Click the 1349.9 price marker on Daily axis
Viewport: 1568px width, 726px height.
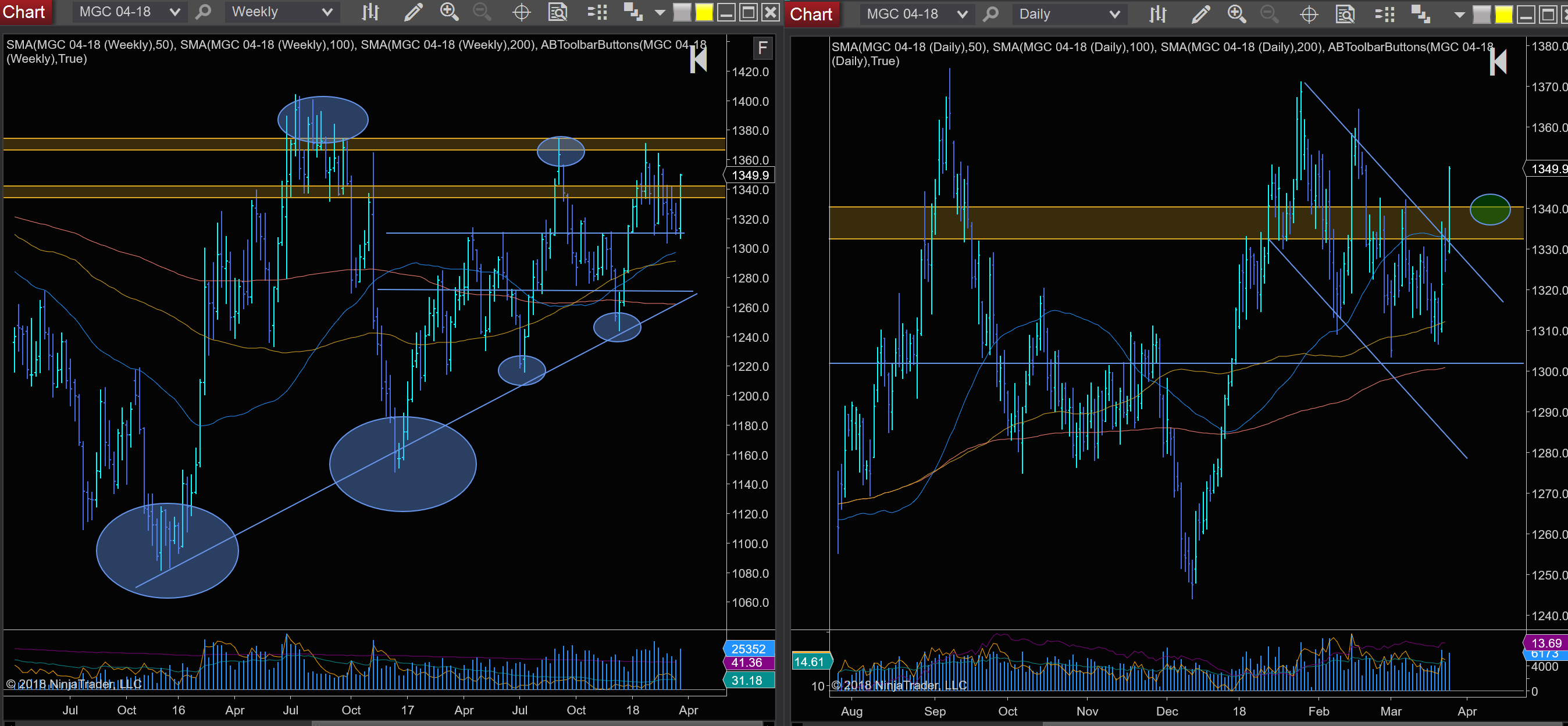point(1546,169)
